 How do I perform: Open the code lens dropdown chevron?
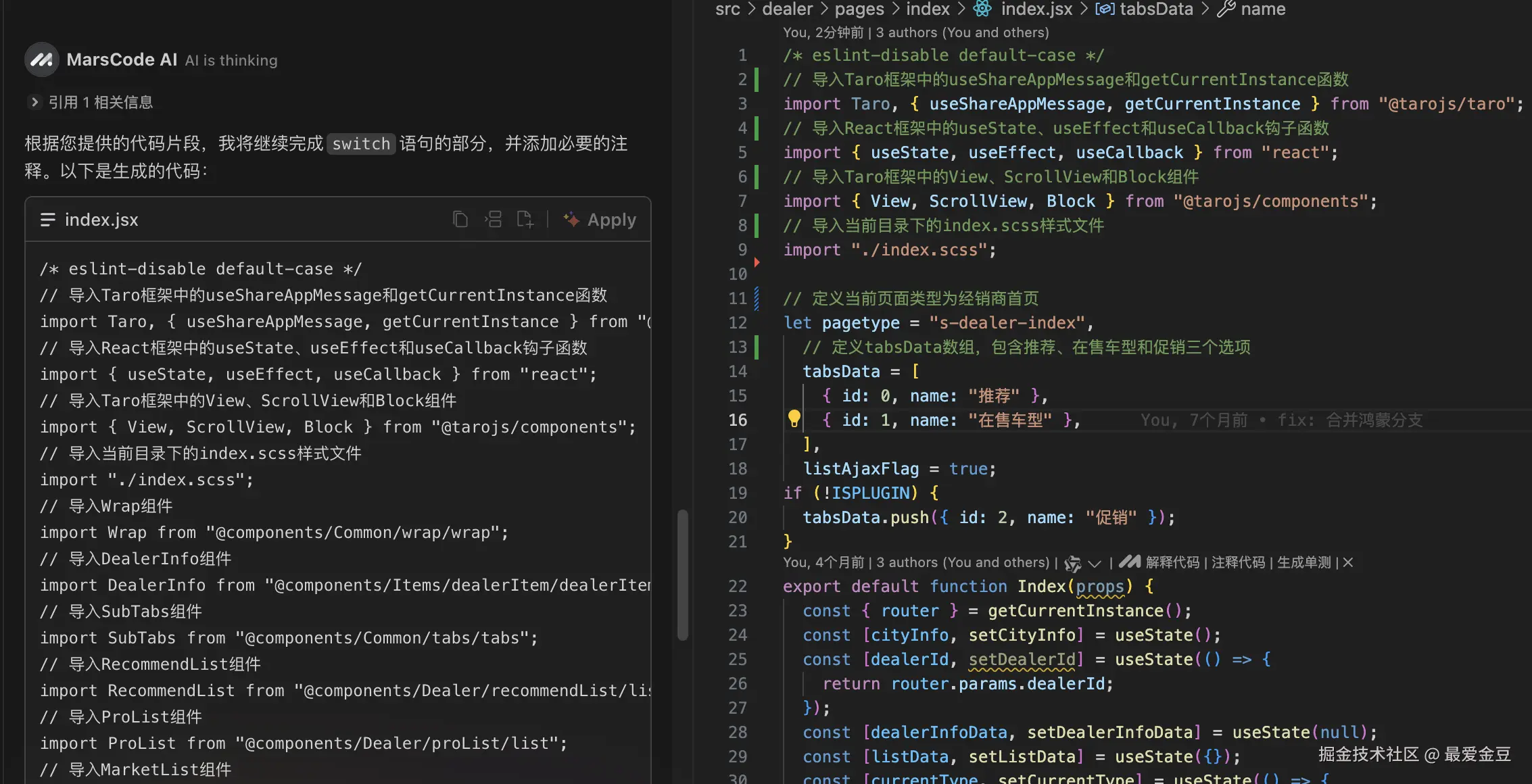pos(1095,563)
